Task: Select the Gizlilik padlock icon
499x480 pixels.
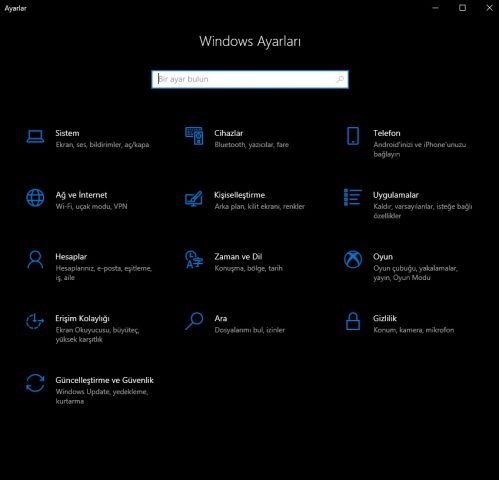Action: (x=353, y=321)
